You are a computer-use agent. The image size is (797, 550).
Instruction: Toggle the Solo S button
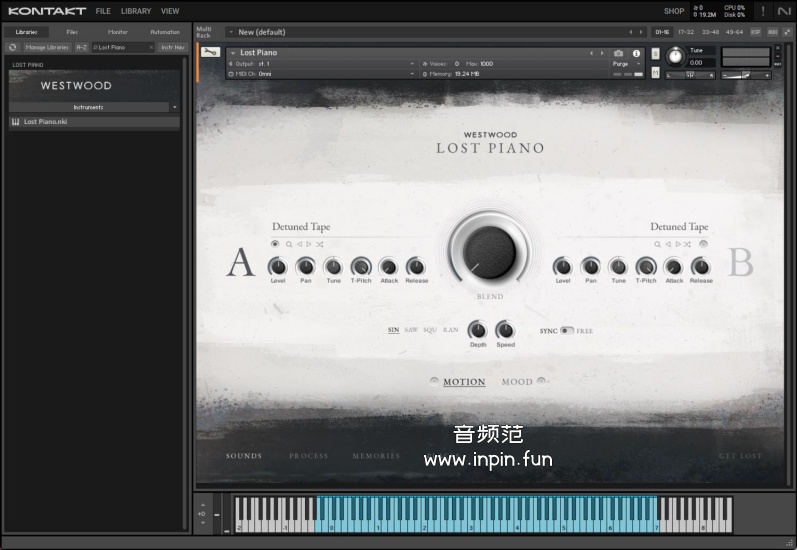pos(656,53)
